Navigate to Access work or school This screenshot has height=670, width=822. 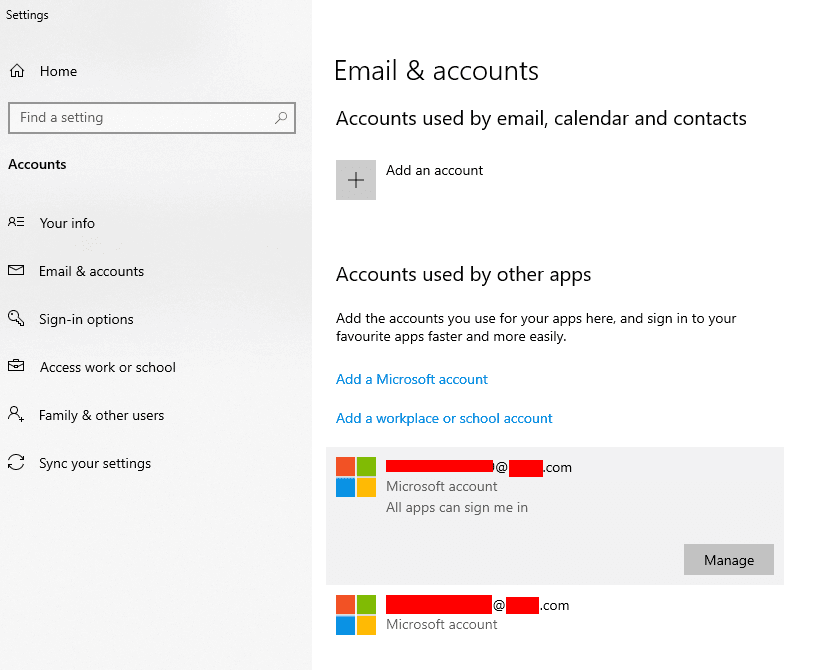coord(108,368)
